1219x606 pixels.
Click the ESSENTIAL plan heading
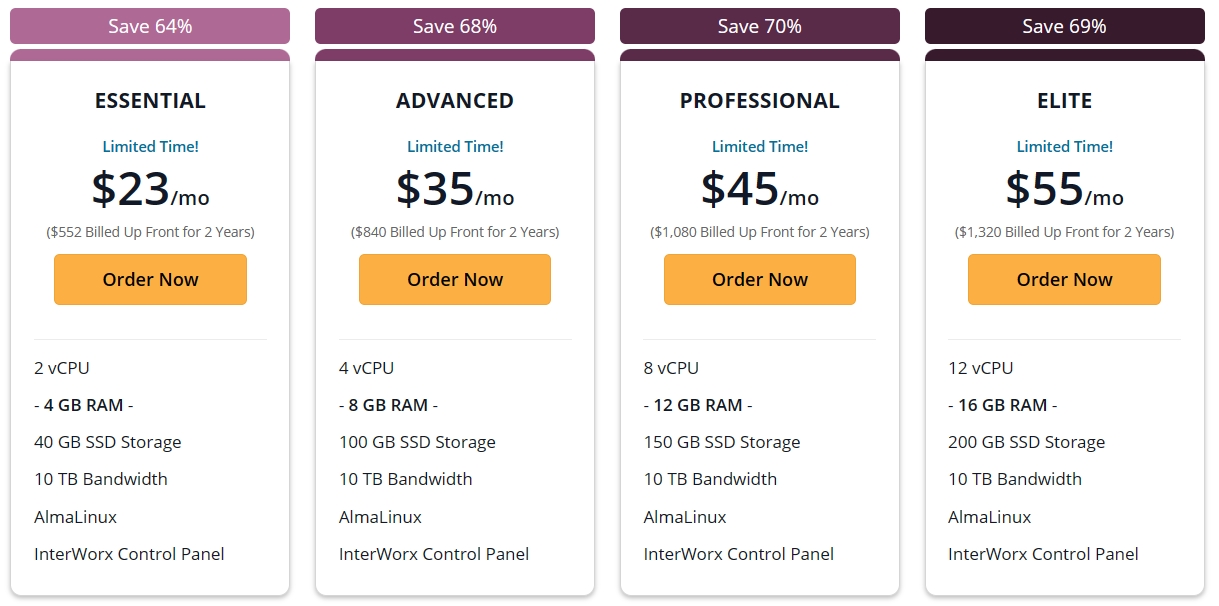150,101
